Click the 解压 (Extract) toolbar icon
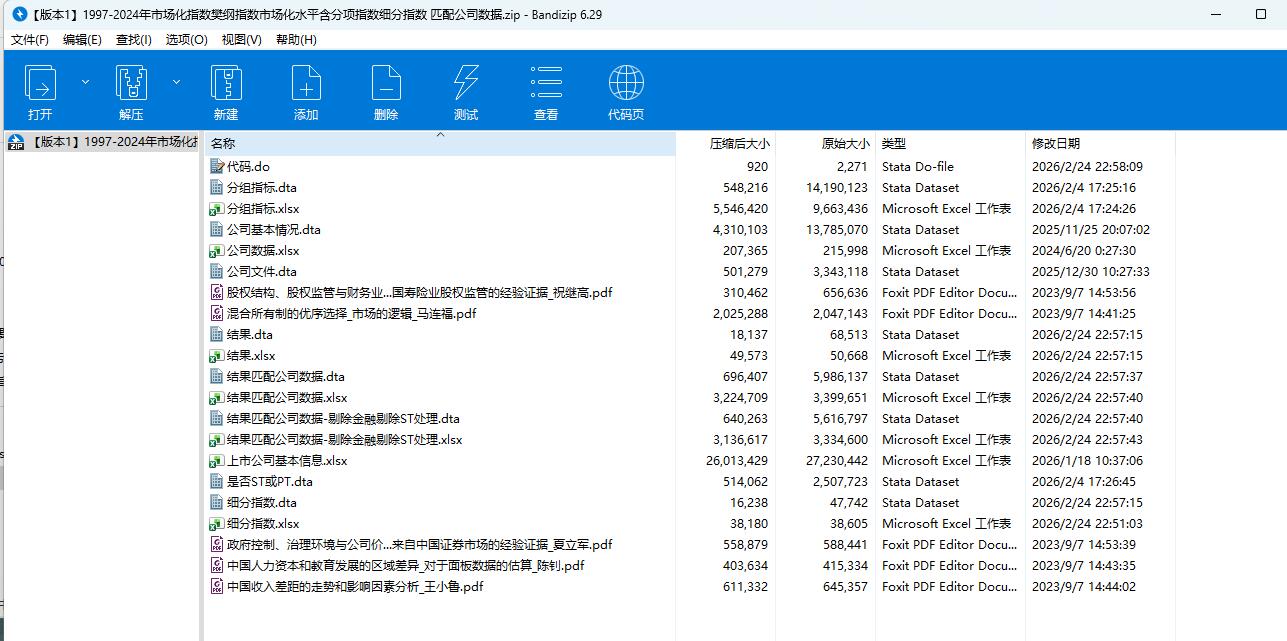The image size is (1287, 641). (131, 82)
